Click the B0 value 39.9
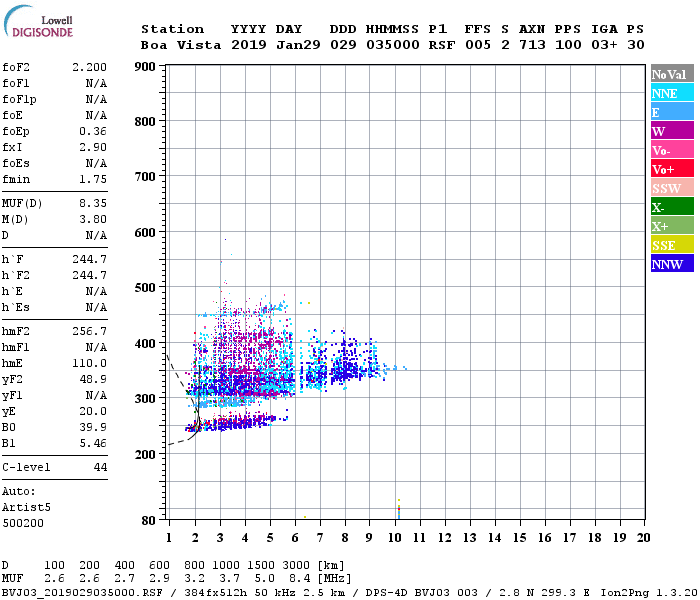 point(93,427)
